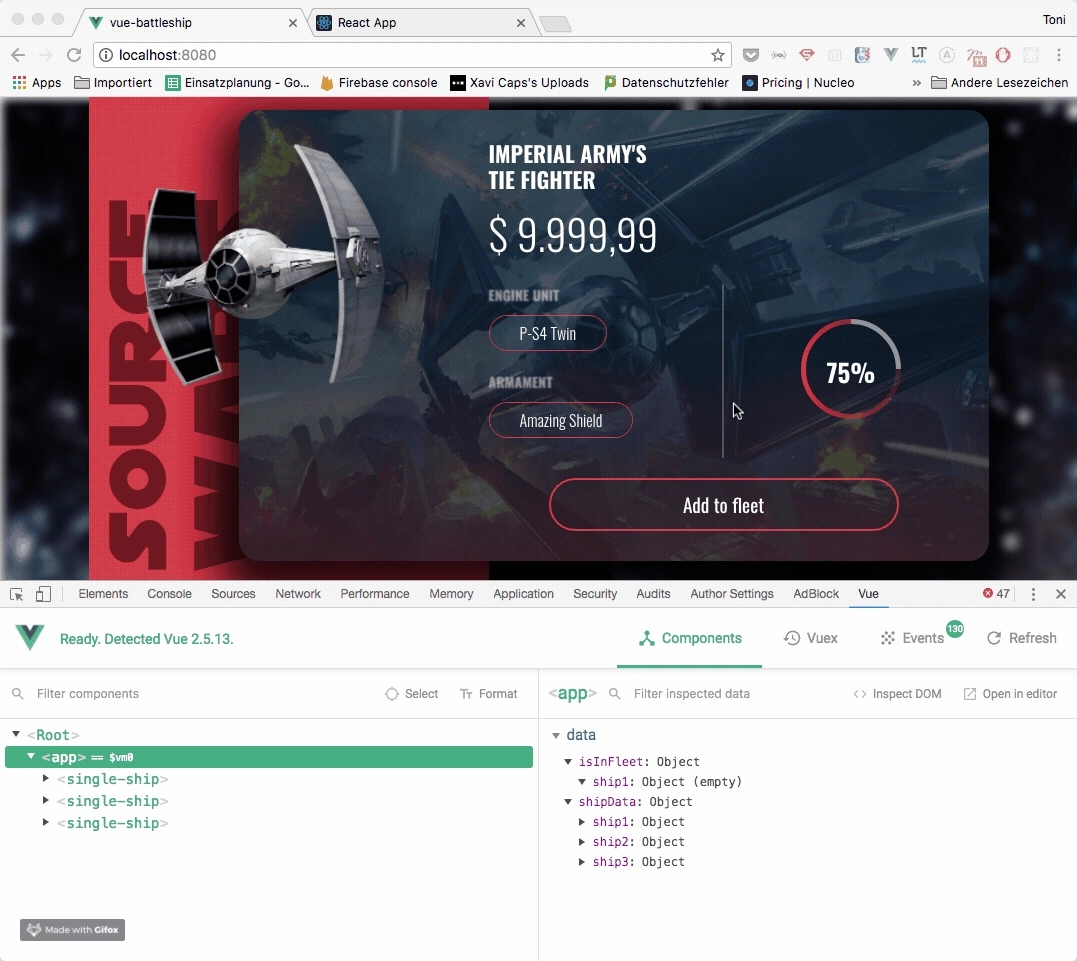Click Inspect DOM
The width and height of the screenshot is (1077, 961).
pyautogui.click(x=897, y=694)
